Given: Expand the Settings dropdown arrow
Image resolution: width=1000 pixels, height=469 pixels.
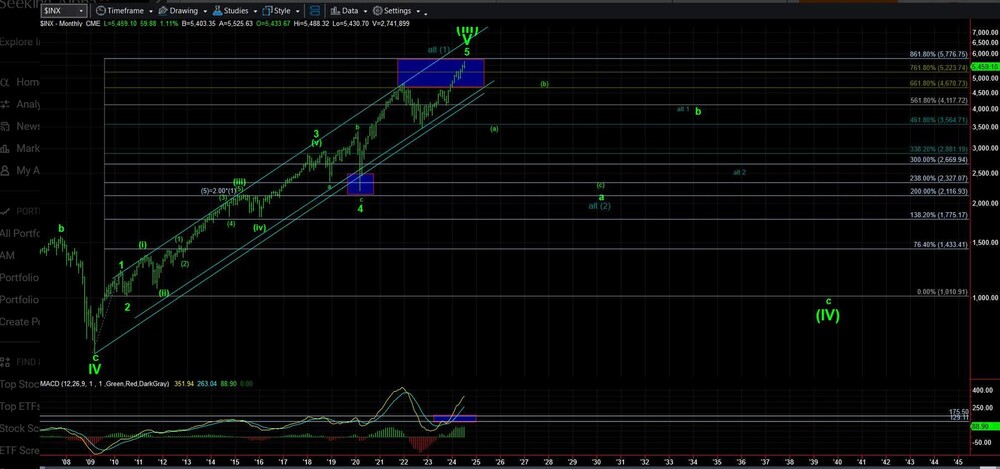Looking at the screenshot, I should coord(418,11).
